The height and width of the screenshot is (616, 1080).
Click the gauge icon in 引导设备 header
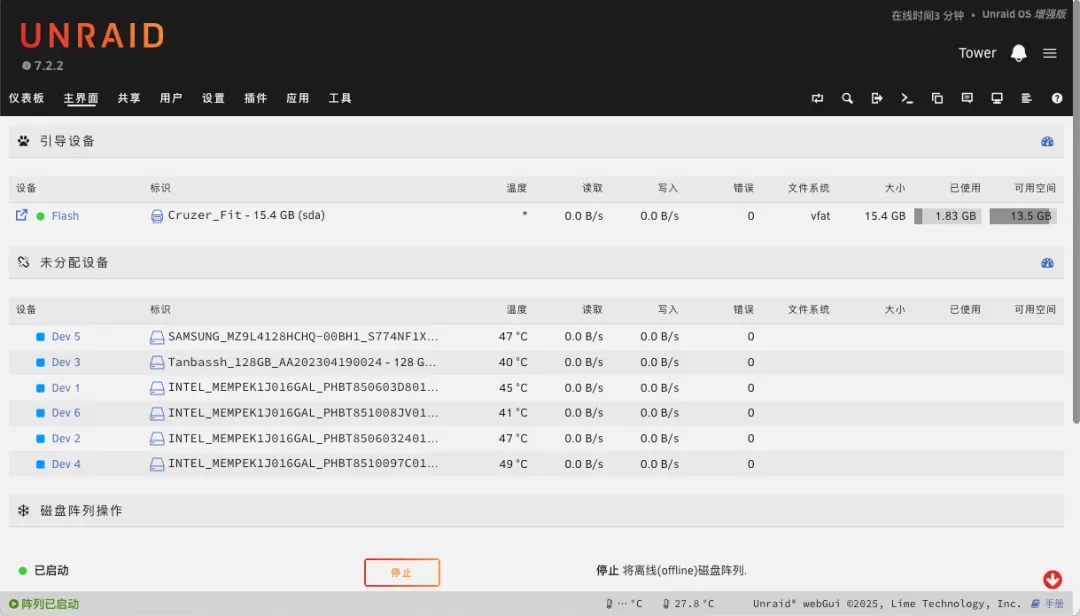coord(1047,142)
